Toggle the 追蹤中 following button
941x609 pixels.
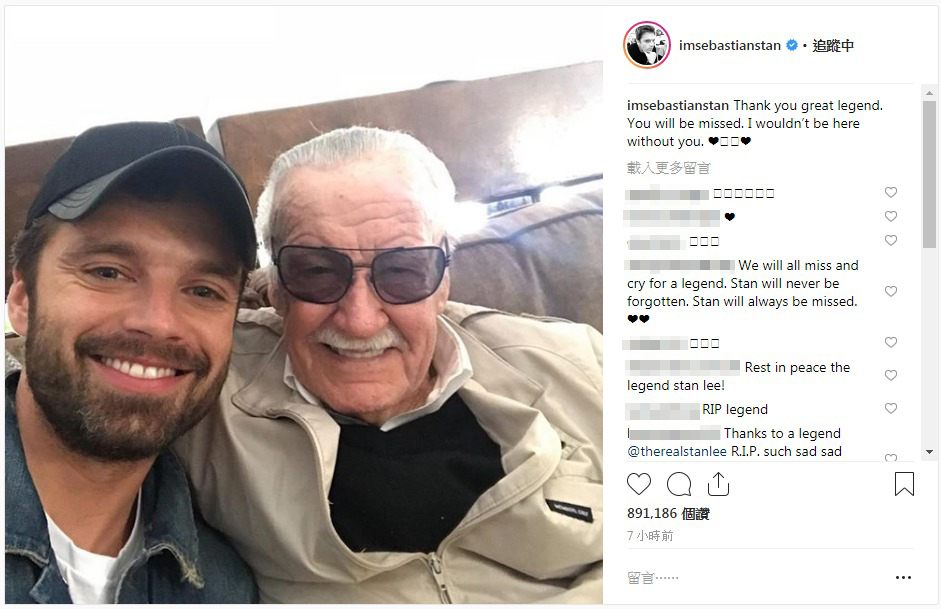833,46
